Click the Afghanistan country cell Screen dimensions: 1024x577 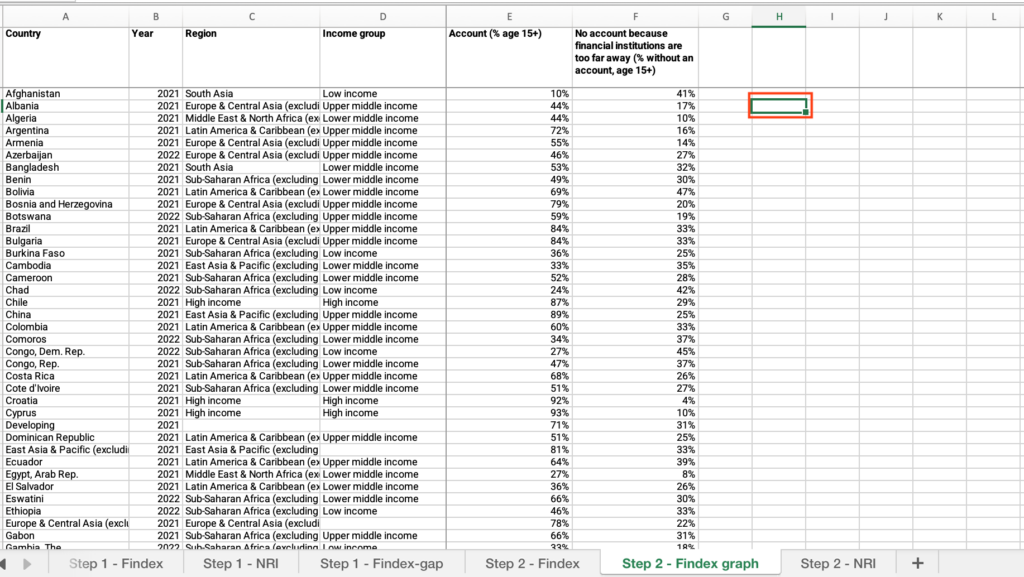tap(65, 94)
